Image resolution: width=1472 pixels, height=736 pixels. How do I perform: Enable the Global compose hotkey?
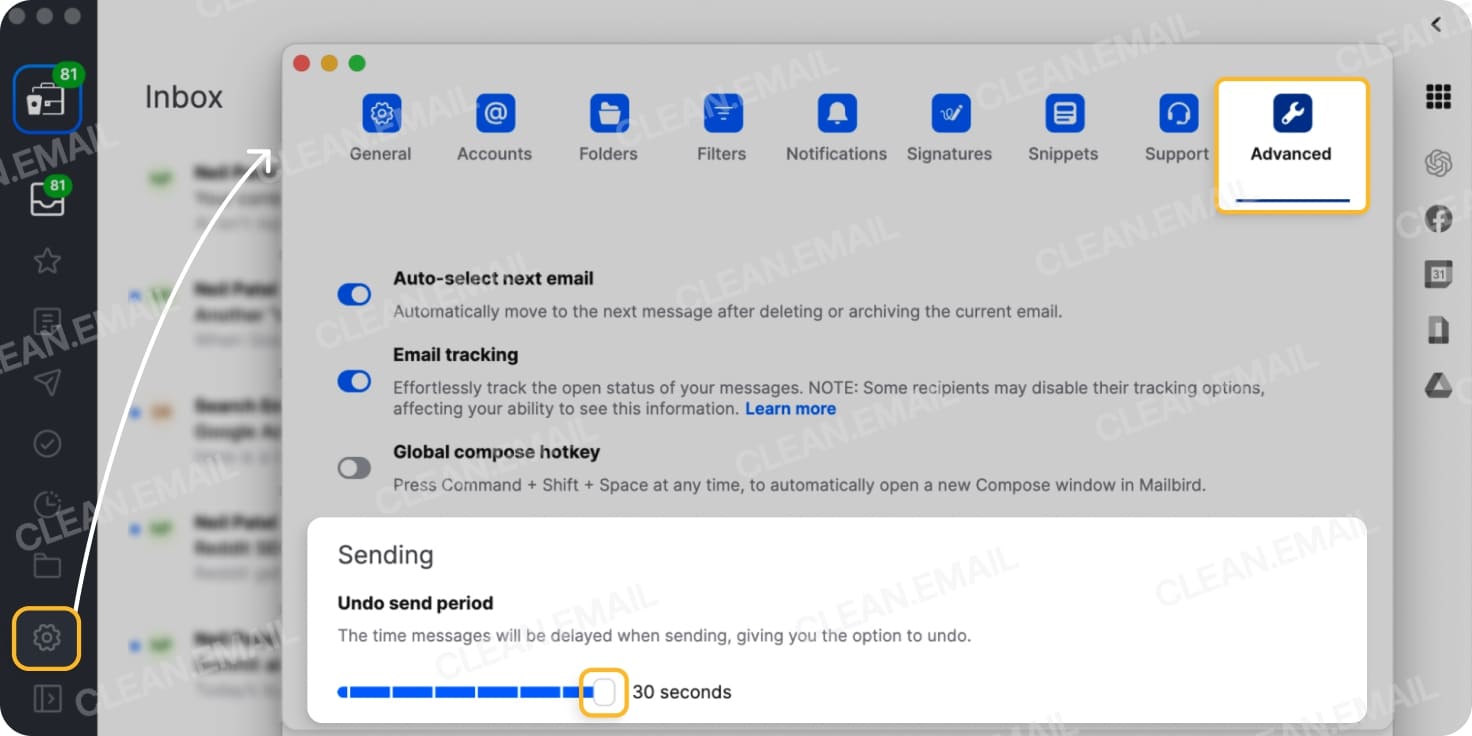[x=354, y=467]
